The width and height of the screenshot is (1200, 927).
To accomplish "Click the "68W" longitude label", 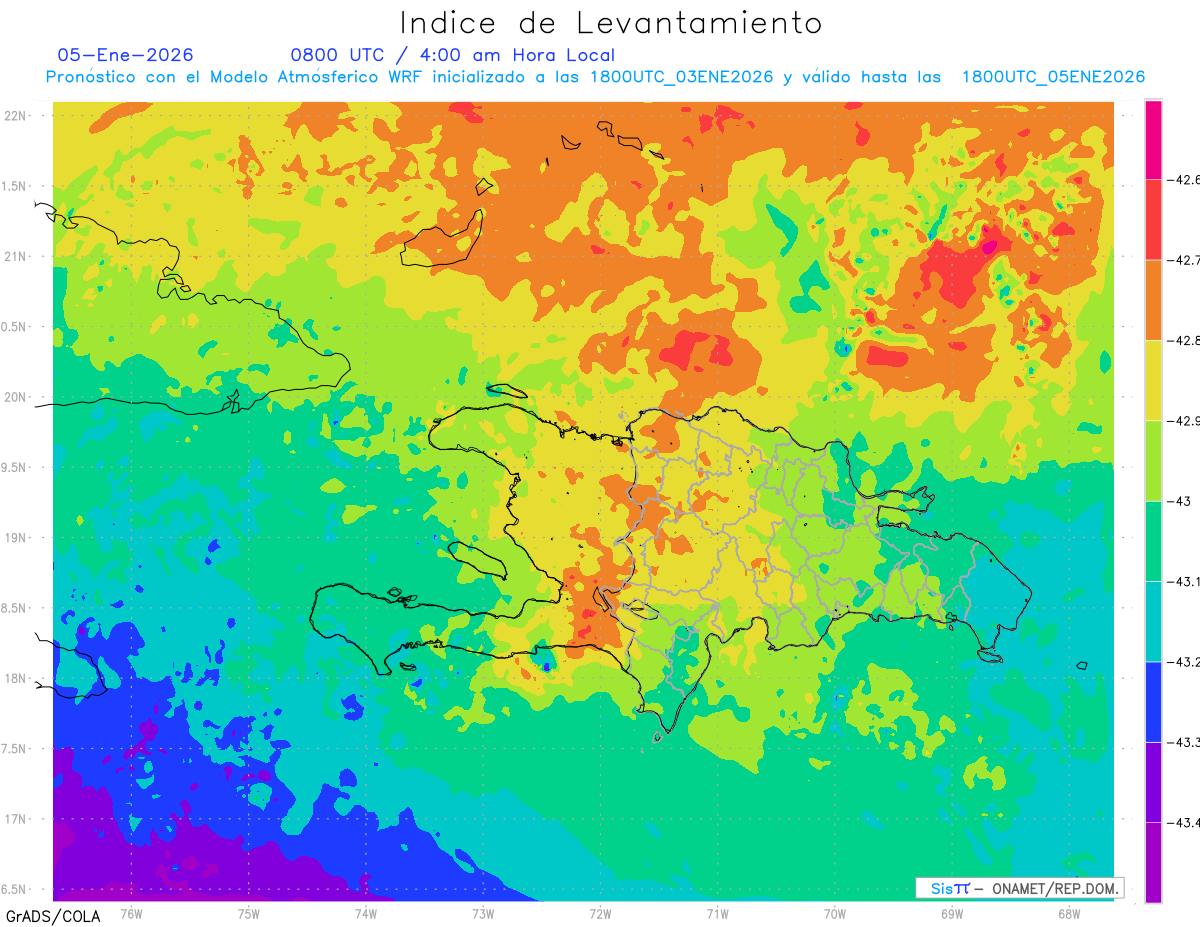I will pyautogui.click(x=1069, y=913).
